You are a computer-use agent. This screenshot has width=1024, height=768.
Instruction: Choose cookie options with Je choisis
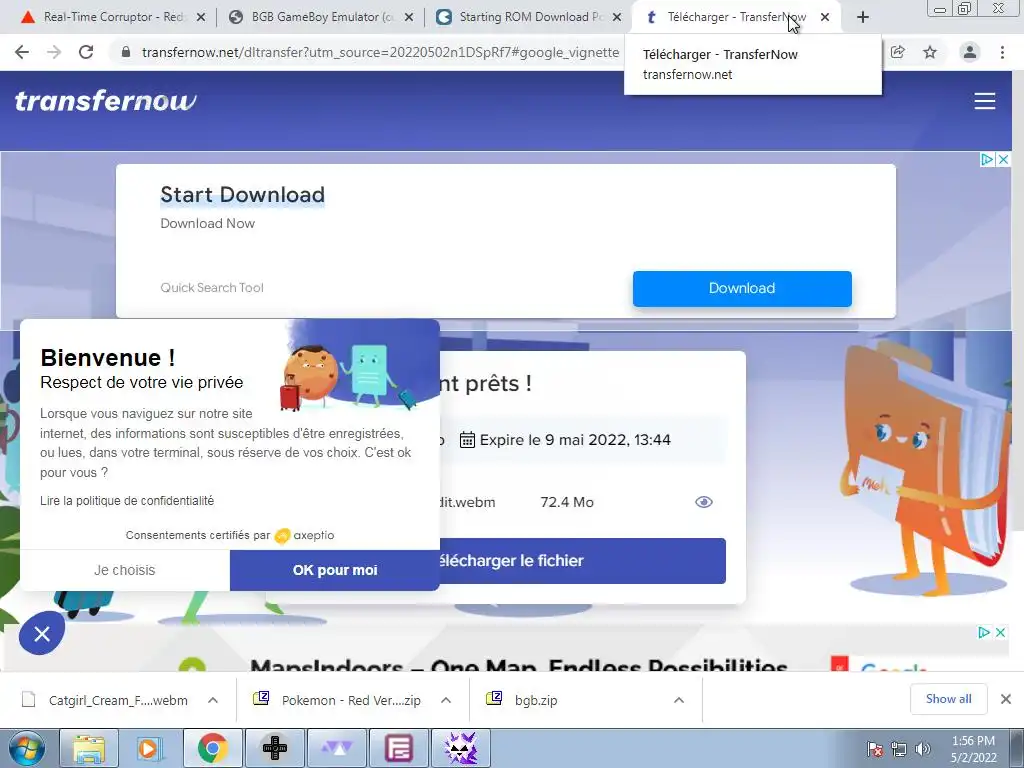pos(125,570)
